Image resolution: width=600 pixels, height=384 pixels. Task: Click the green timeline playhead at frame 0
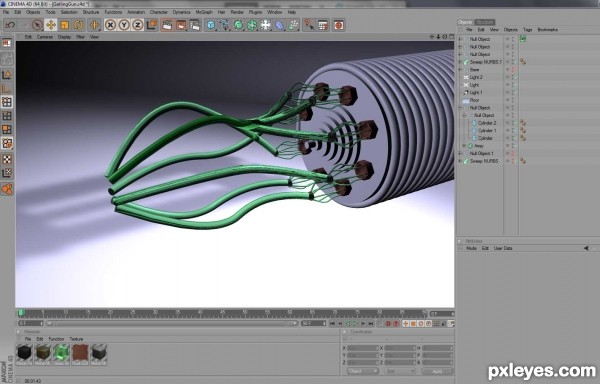21,313
